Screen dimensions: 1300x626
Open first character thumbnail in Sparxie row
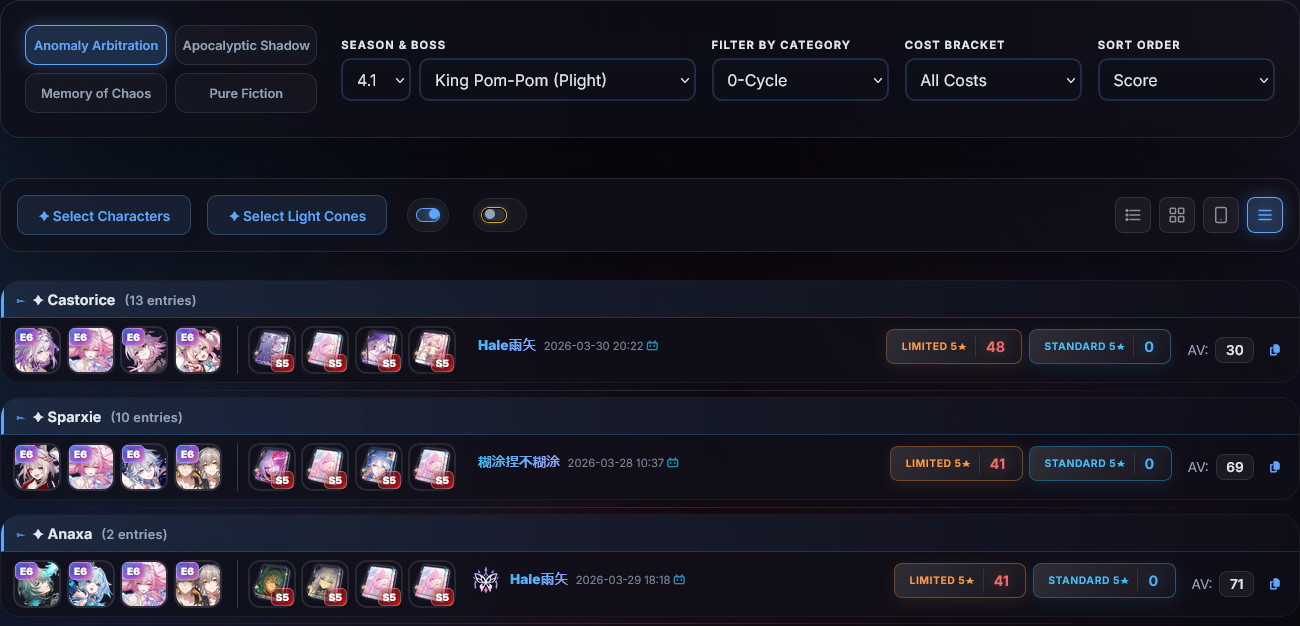38,467
